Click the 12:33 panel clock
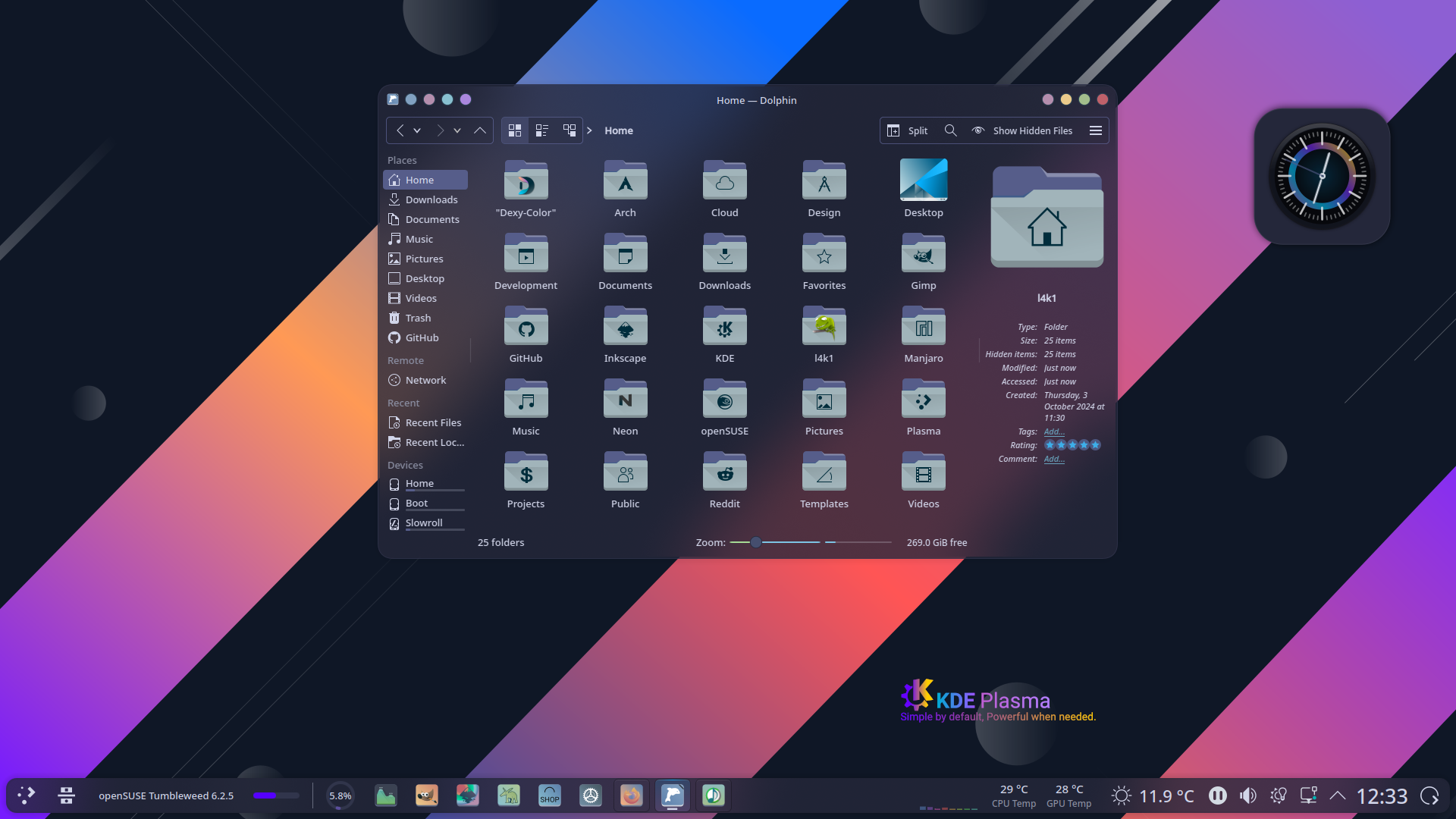Image resolution: width=1456 pixels, height=819 pixels. click(x=1382, y=795)
